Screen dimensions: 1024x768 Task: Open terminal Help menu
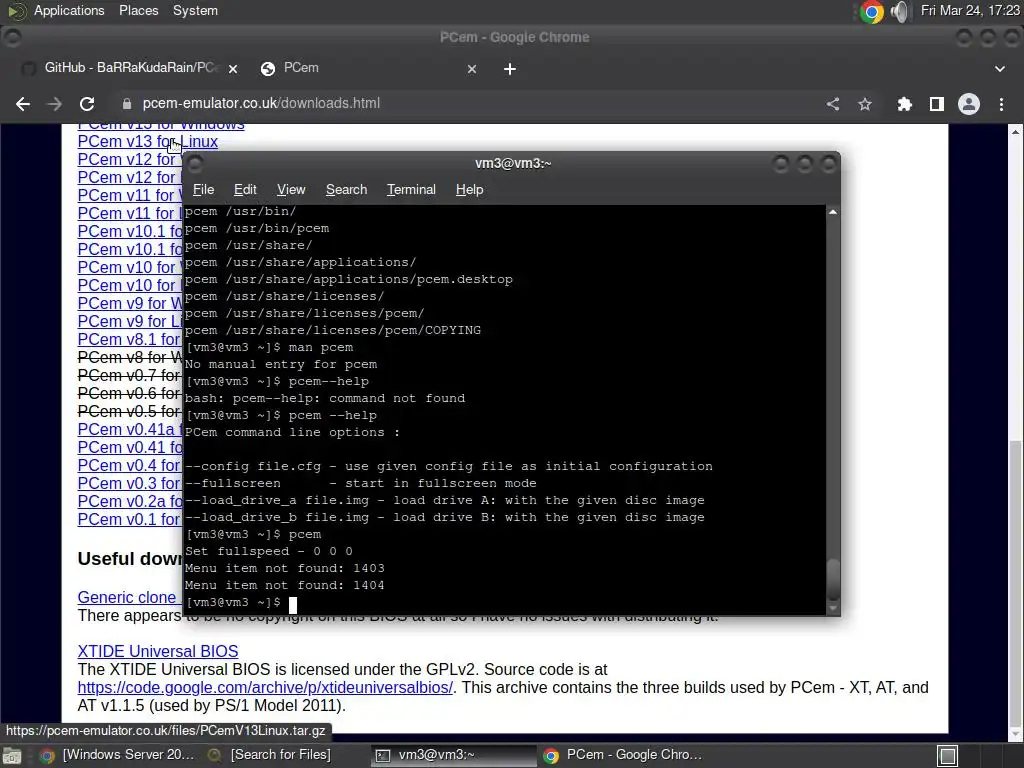pyautogui.click(x=469, y=189)
